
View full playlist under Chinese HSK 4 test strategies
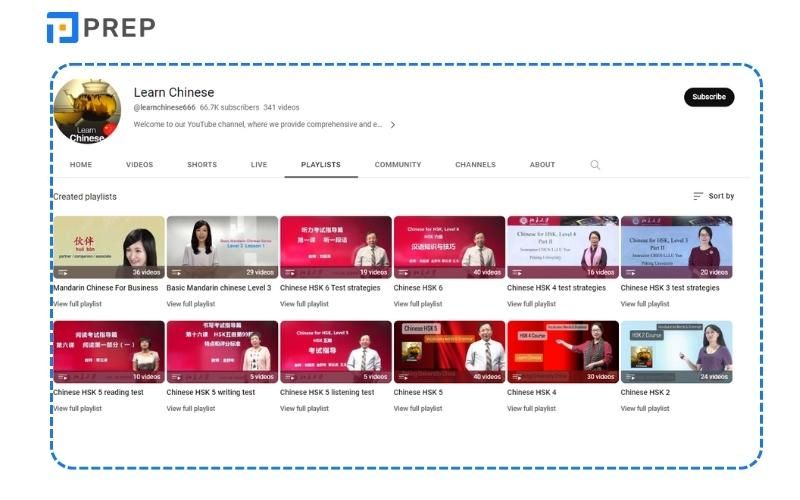(531, 304)
